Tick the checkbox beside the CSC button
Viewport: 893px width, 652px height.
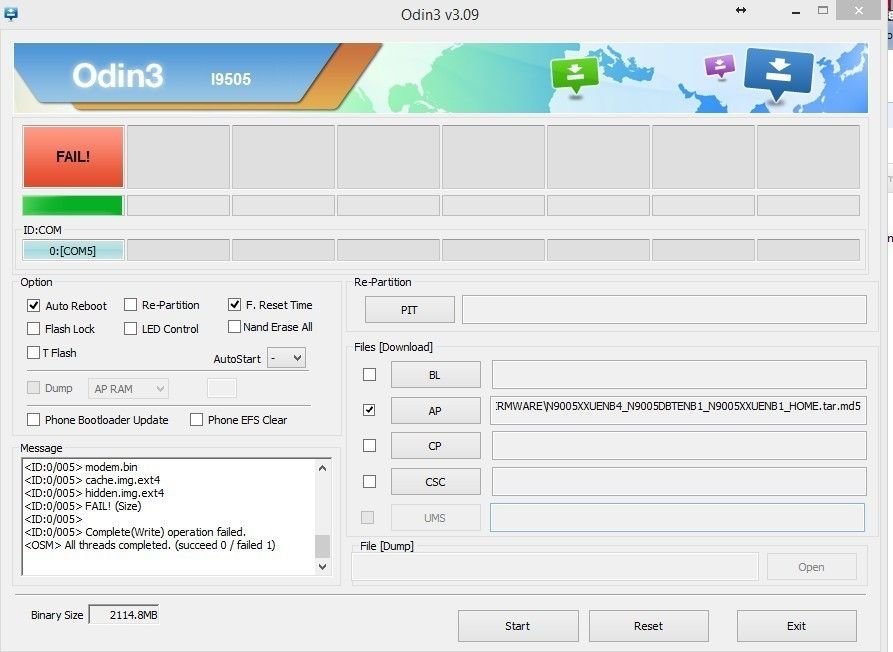tap(370, 482)
